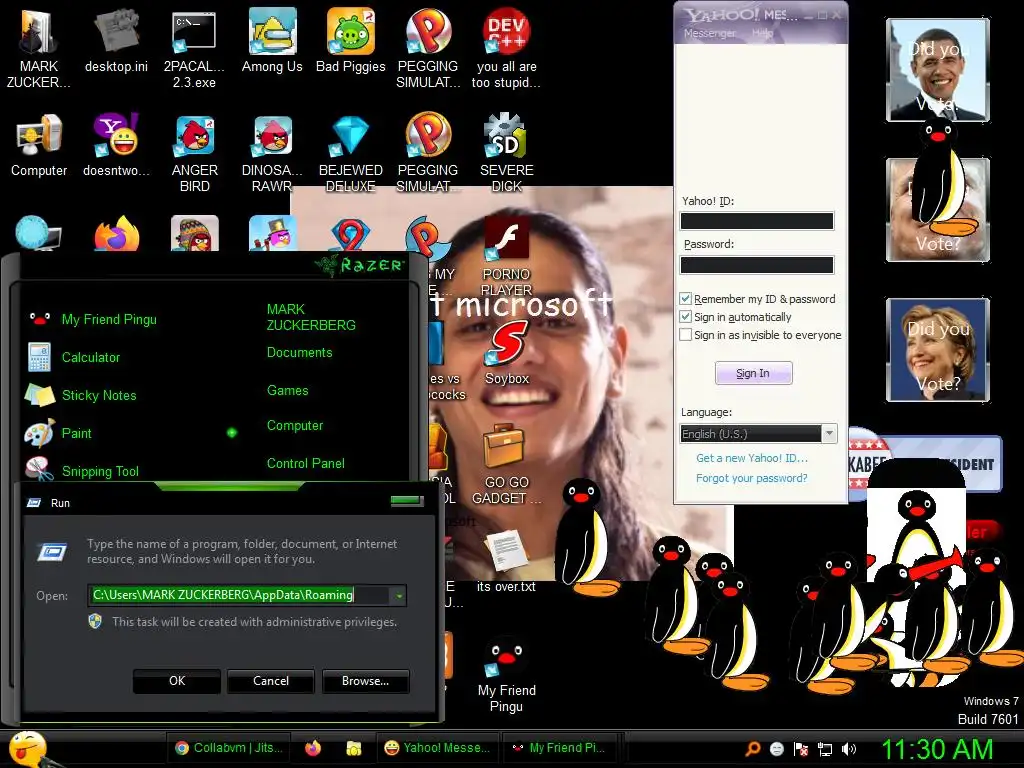This screenshot has height=768, width=1024.
Task: Switch to My Friend Pingu taskbar button
Action: [x=559, y=748]
